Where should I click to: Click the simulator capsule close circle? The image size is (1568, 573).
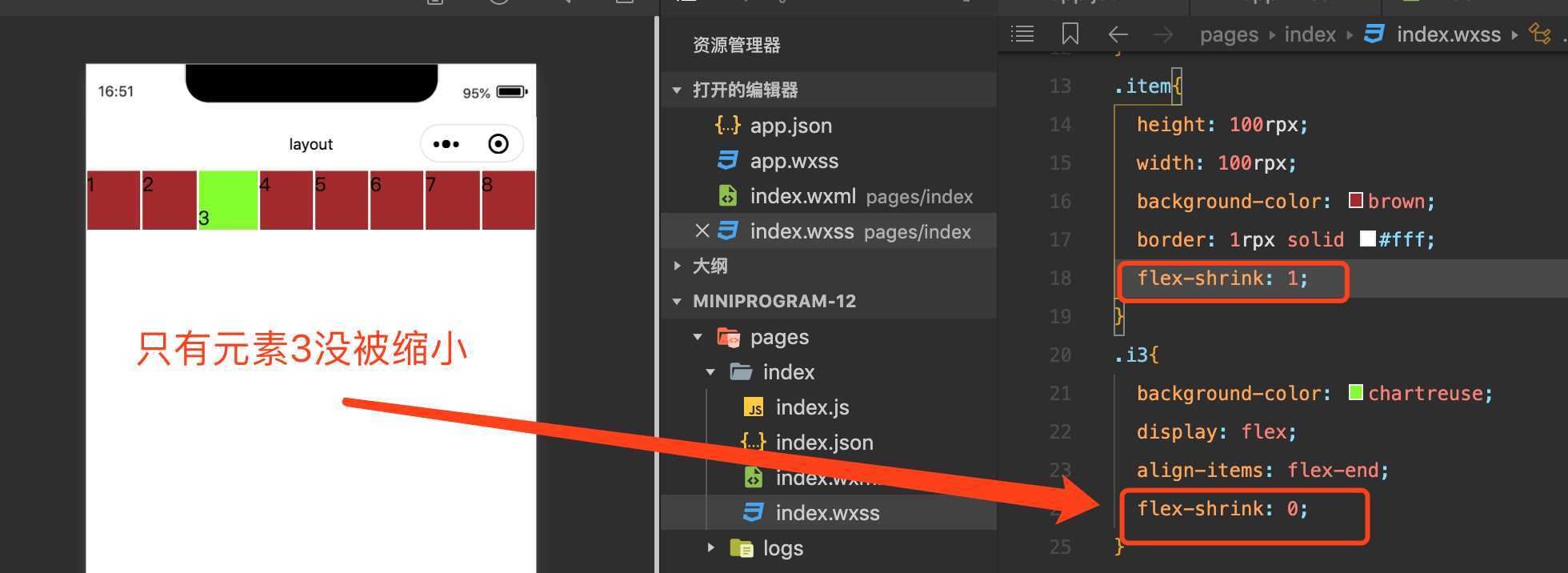click(x=498, y=144)
